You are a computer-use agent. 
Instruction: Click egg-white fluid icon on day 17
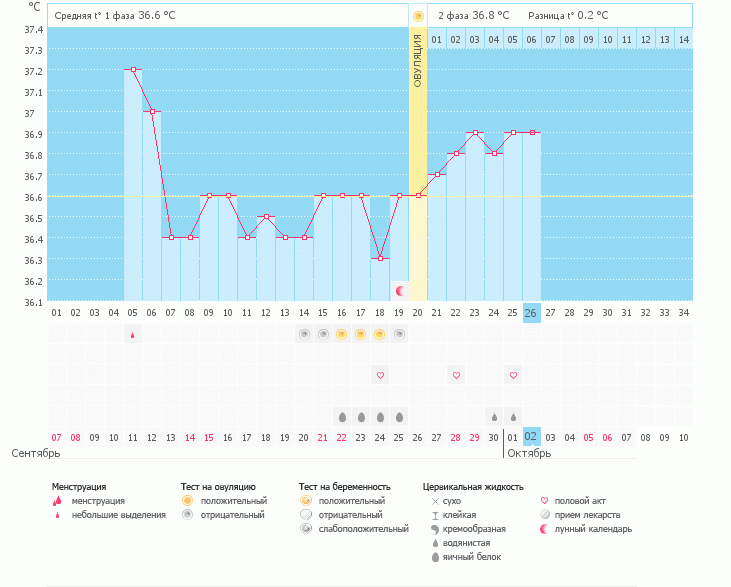pyautogui.click(x=361, y=417)
